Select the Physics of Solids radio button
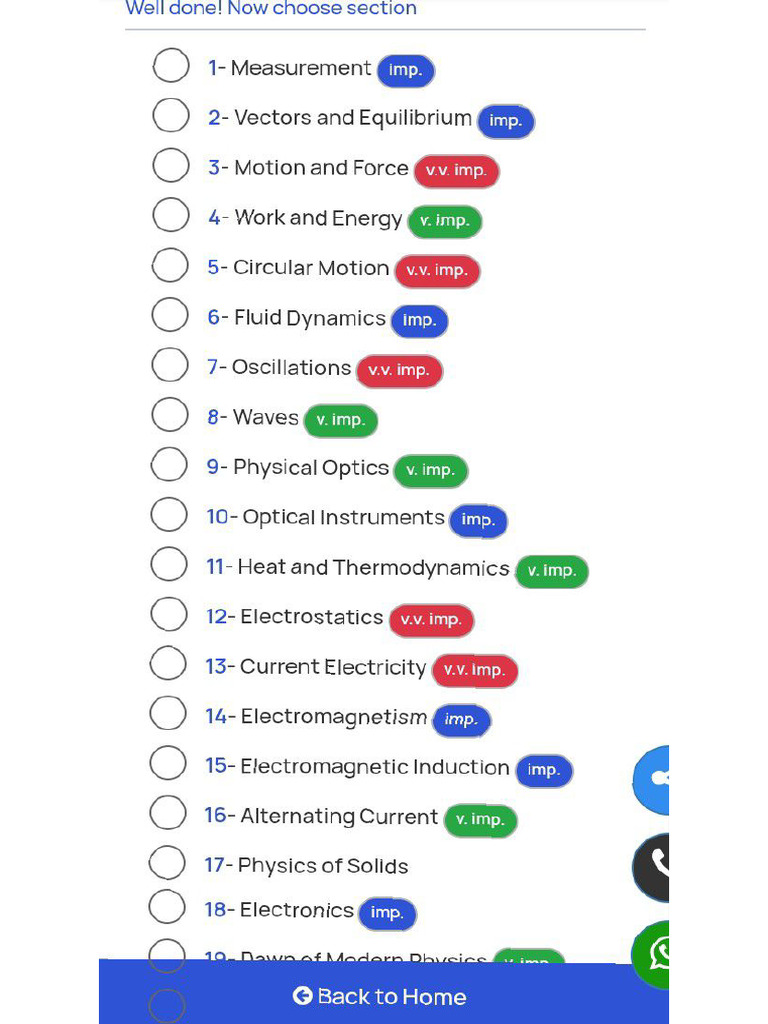 (x=167, y=862)
